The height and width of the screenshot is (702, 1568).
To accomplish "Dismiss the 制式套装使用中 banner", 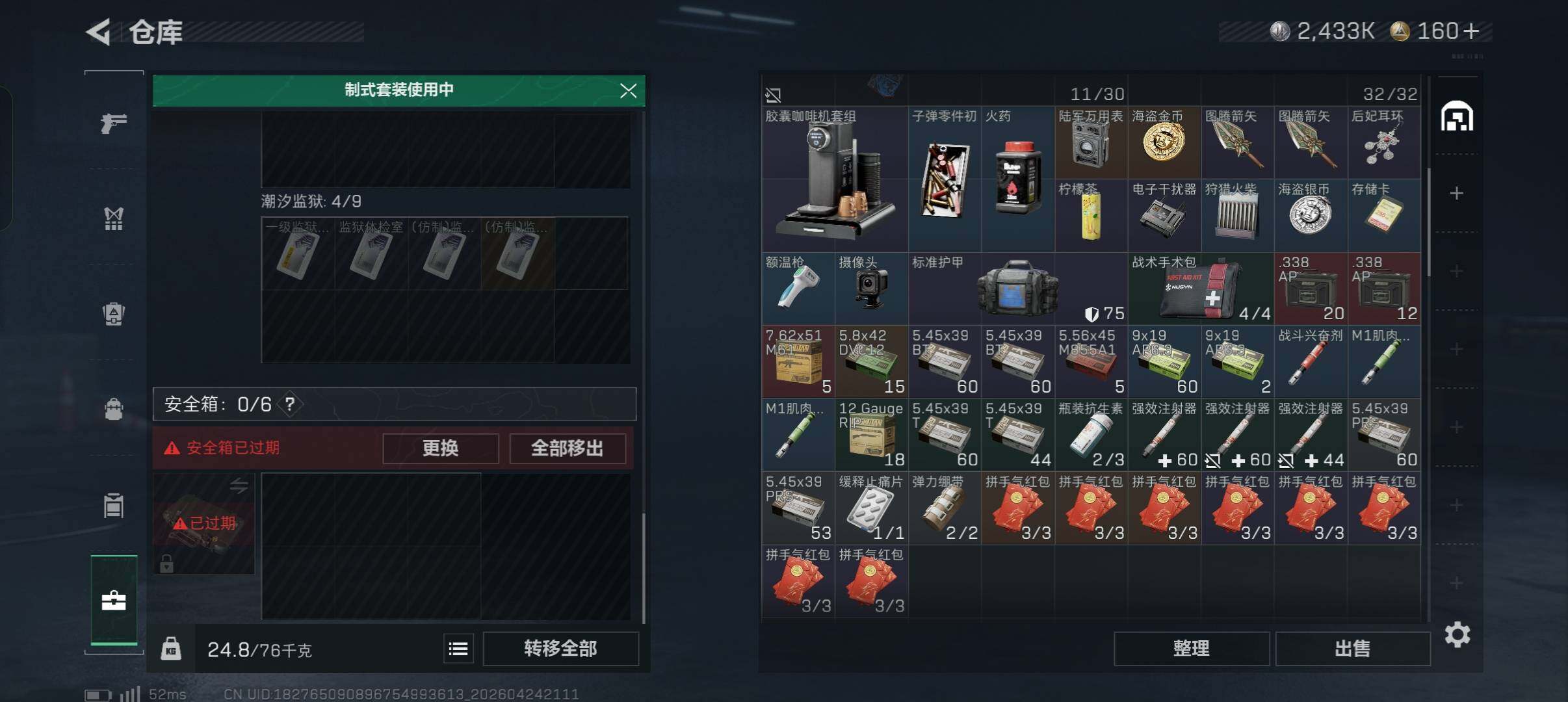I will coord(628,90).
